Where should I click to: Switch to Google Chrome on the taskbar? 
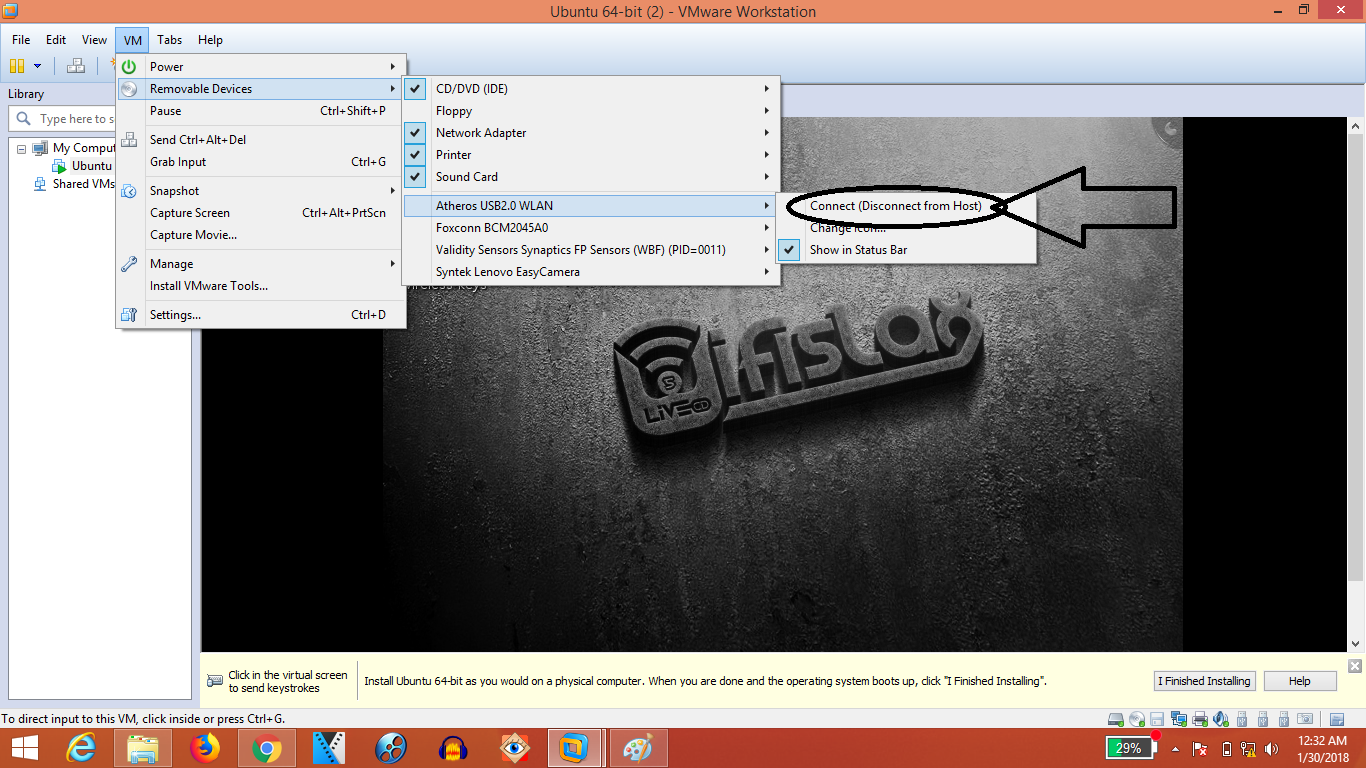[266, 748]
